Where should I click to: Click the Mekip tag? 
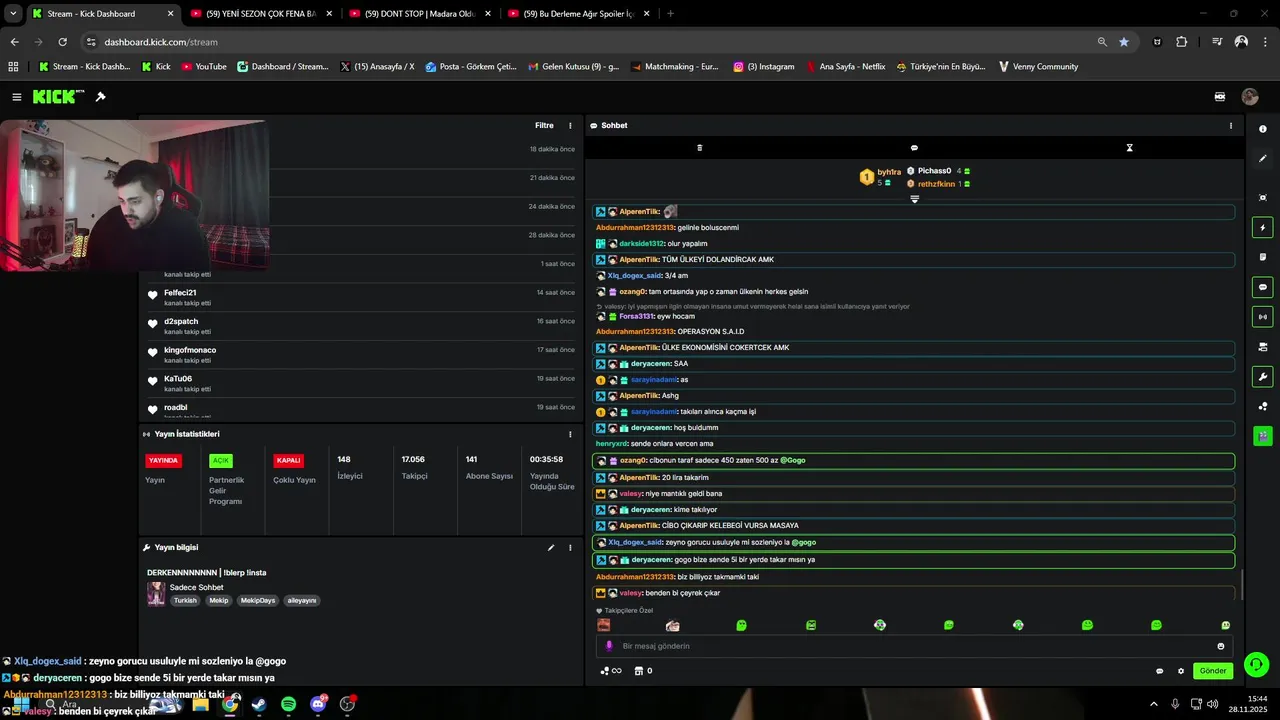[219, 601]
